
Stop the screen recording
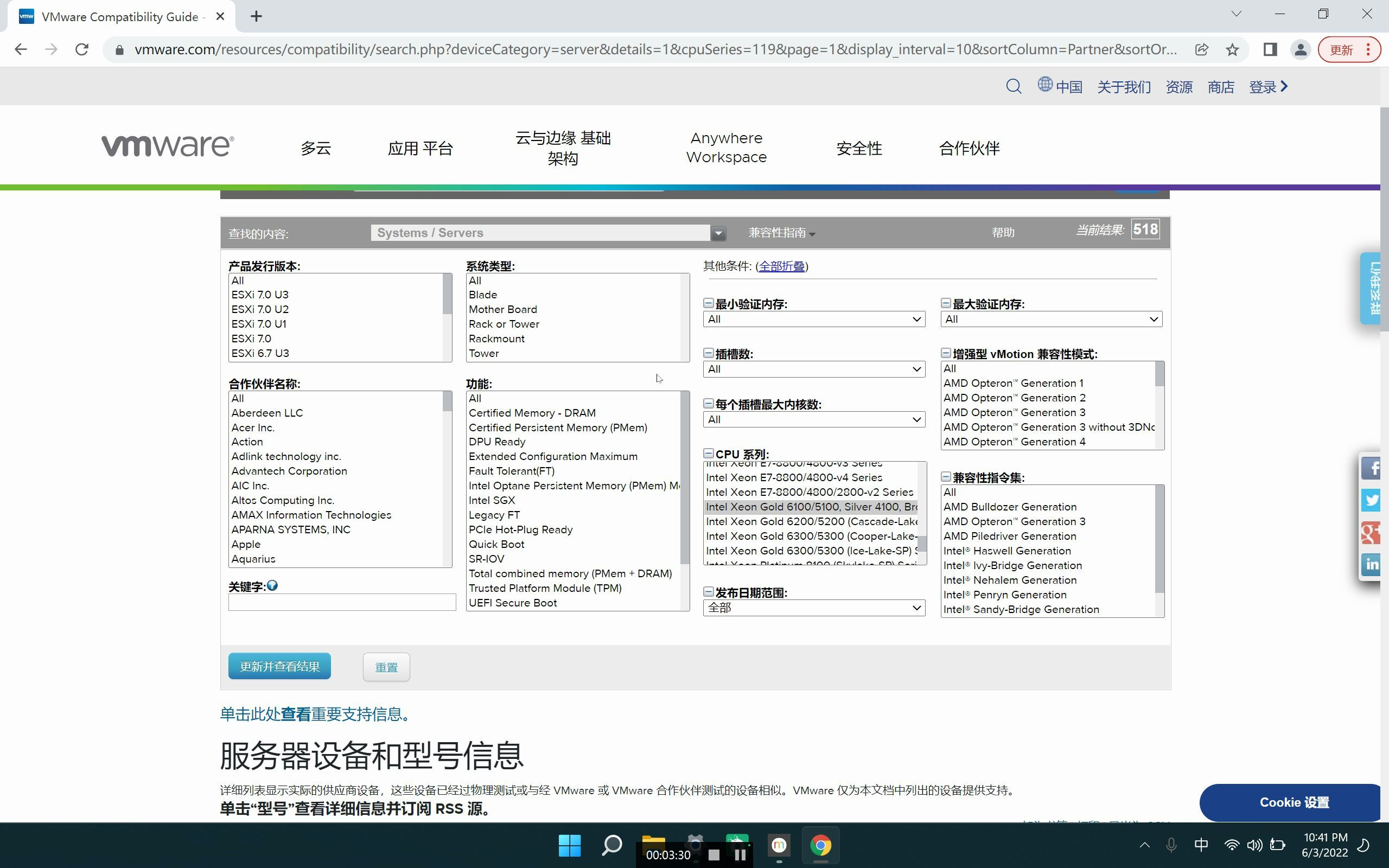point(714,855)
